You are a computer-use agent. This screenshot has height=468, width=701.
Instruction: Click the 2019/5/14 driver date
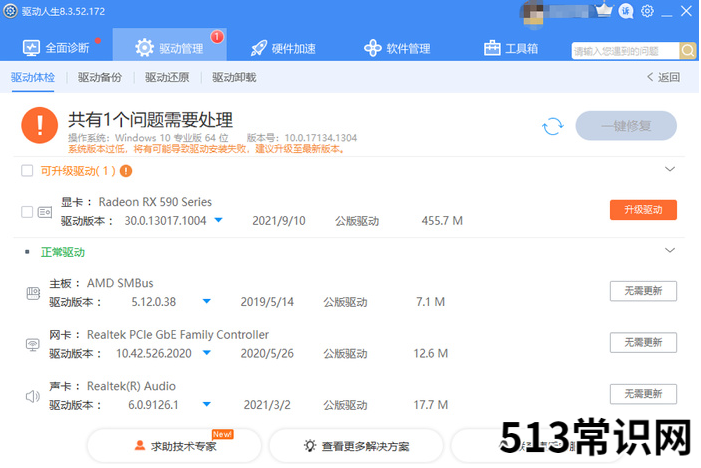click(x=267, y=302)
